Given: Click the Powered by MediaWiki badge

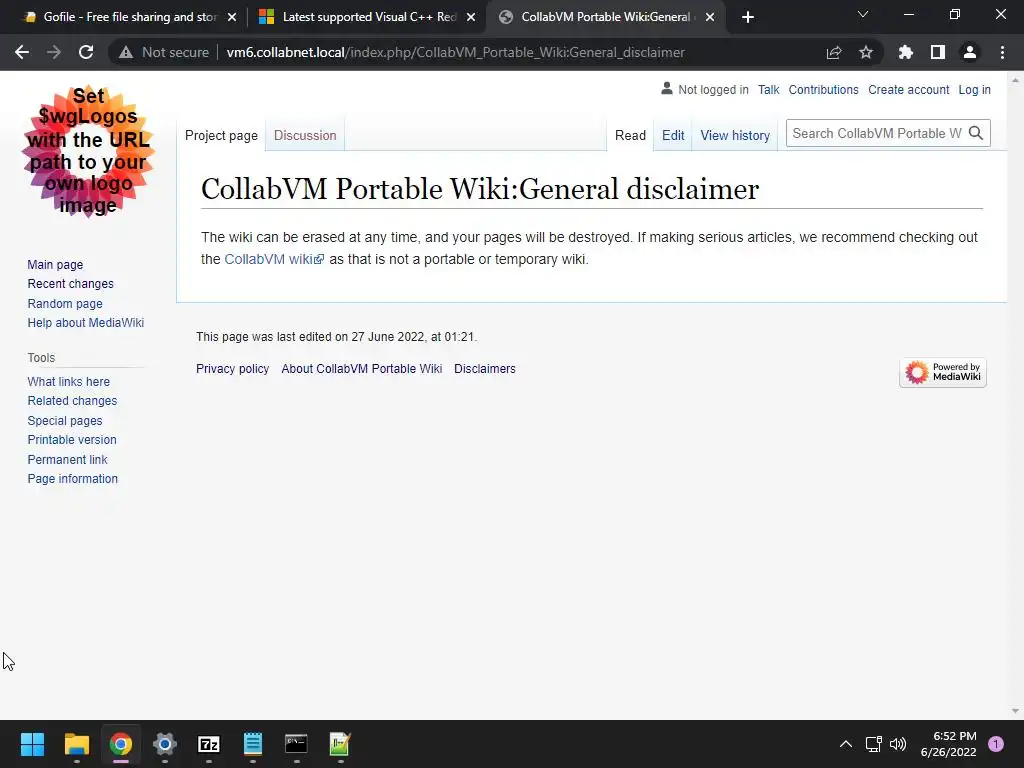Looking at the screenshot, I should coord(942,372).
